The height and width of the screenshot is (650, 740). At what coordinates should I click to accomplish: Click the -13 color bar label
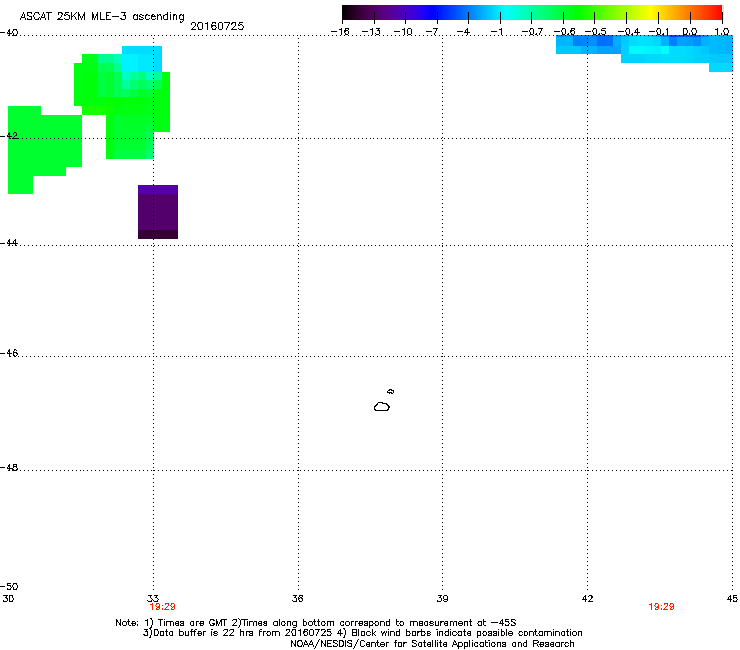point(371,32)
